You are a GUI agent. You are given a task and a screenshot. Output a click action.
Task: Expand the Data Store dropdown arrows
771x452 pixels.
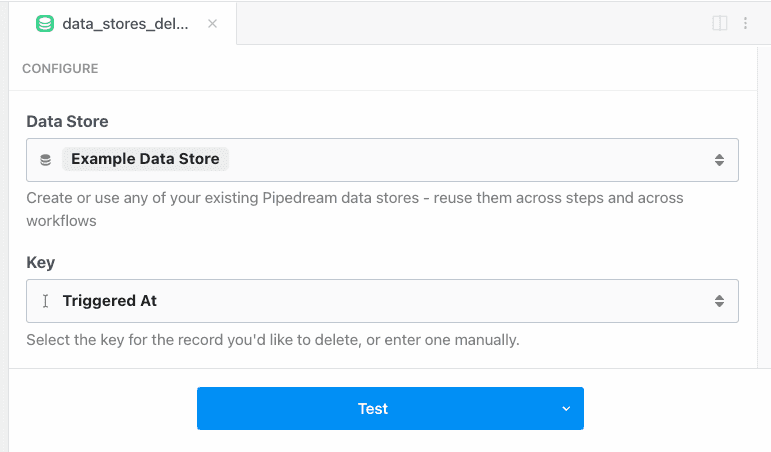click(x=719, y=160)
